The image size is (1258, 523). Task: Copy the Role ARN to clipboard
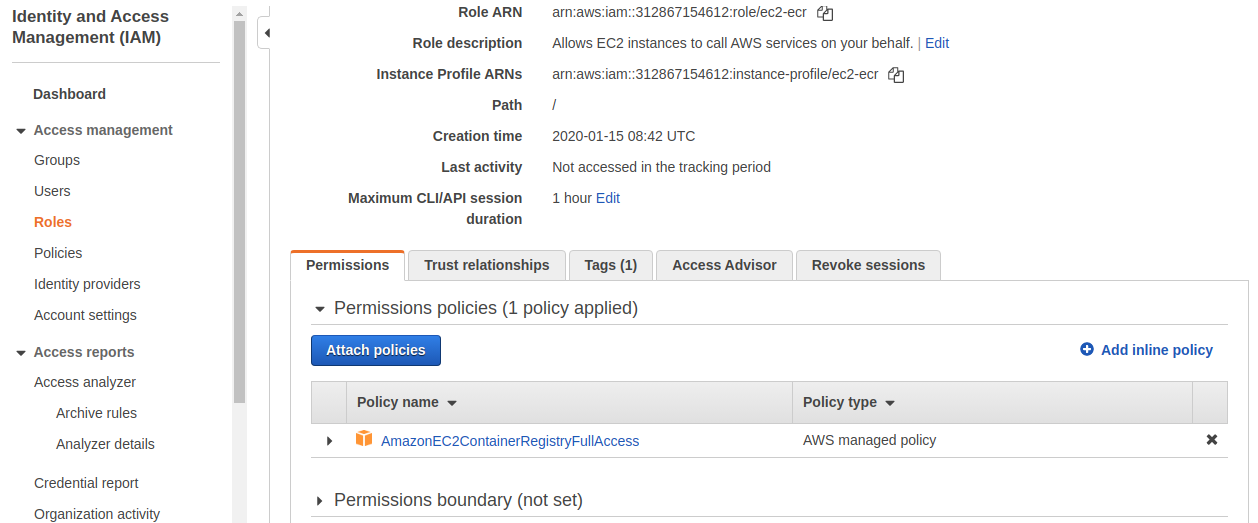point(825,13)
